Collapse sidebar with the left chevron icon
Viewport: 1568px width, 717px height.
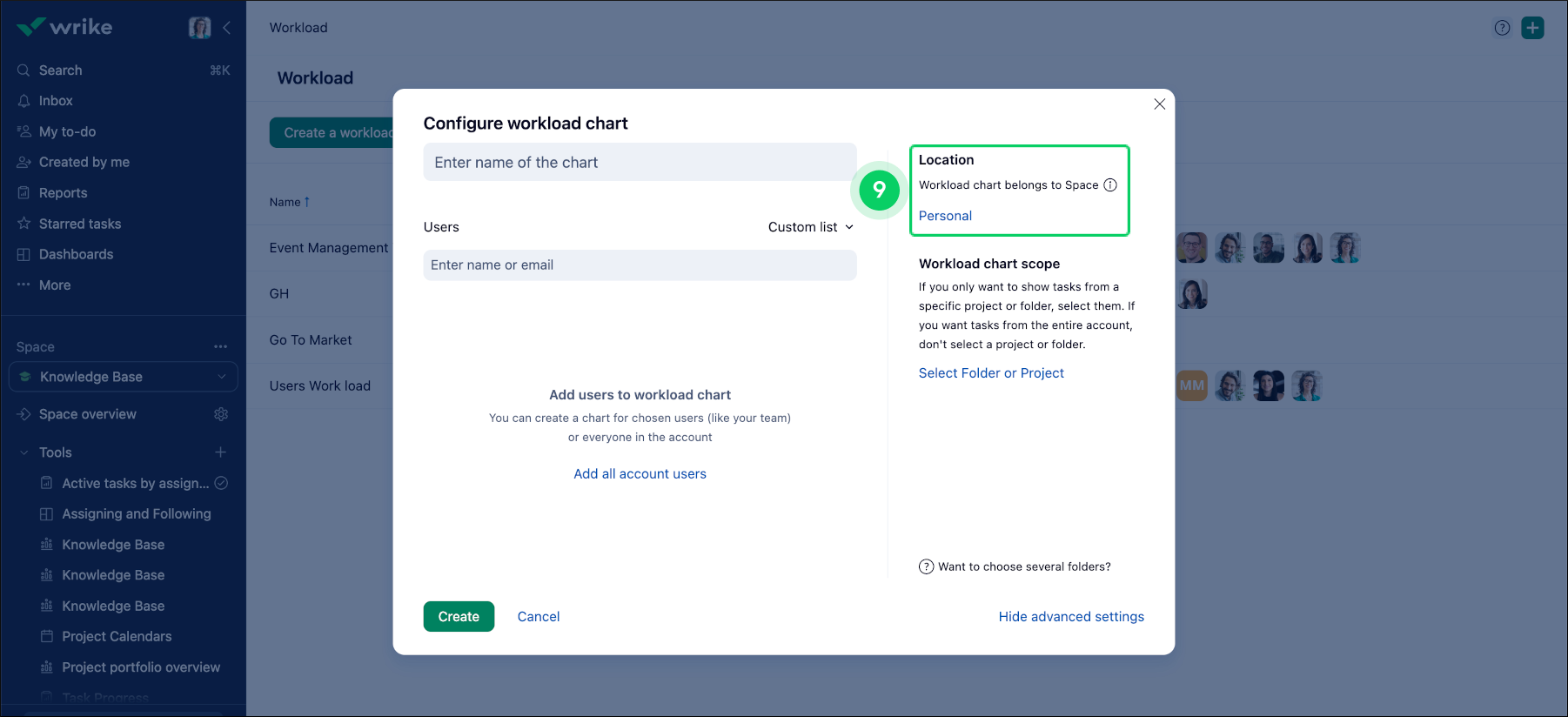click(226, 28)
